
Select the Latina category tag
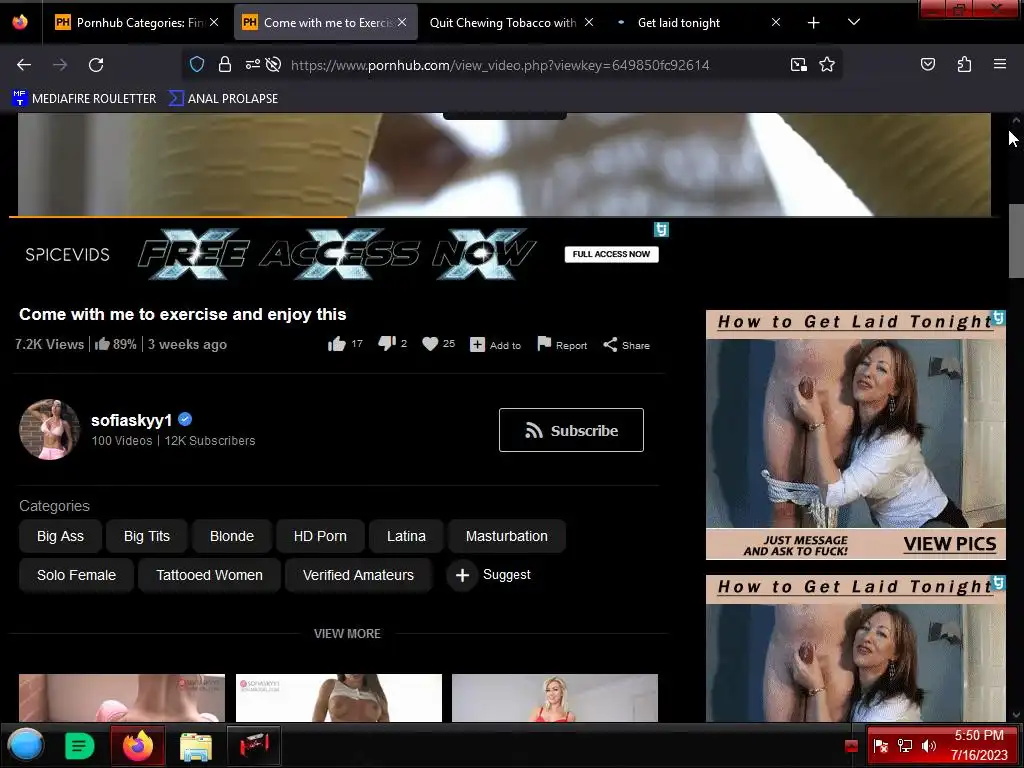coord(406,536)
